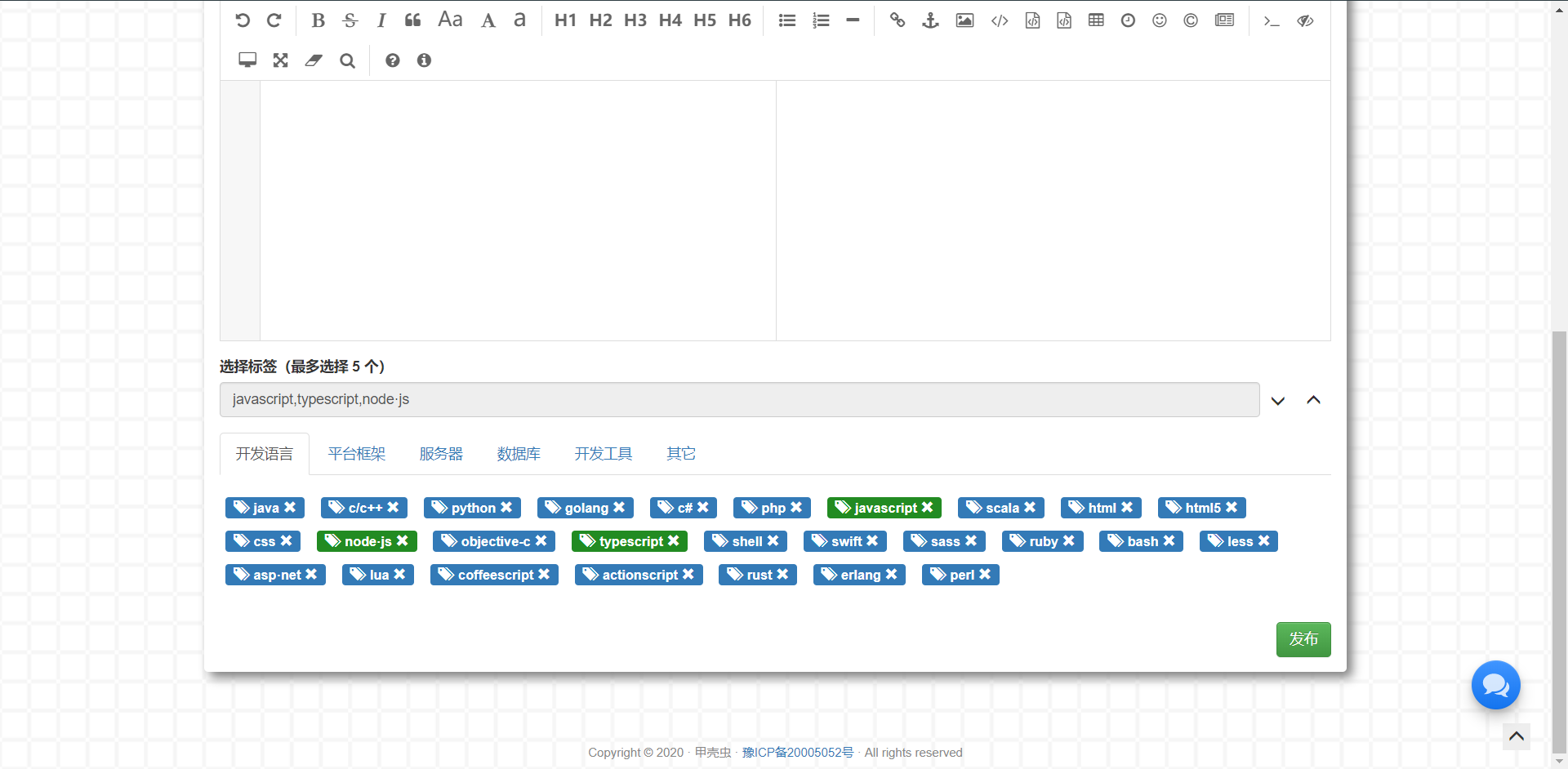Viewport: 1568px width, 769px height.
Task: Switch to the 其它 tab
Action: [681, 454]
